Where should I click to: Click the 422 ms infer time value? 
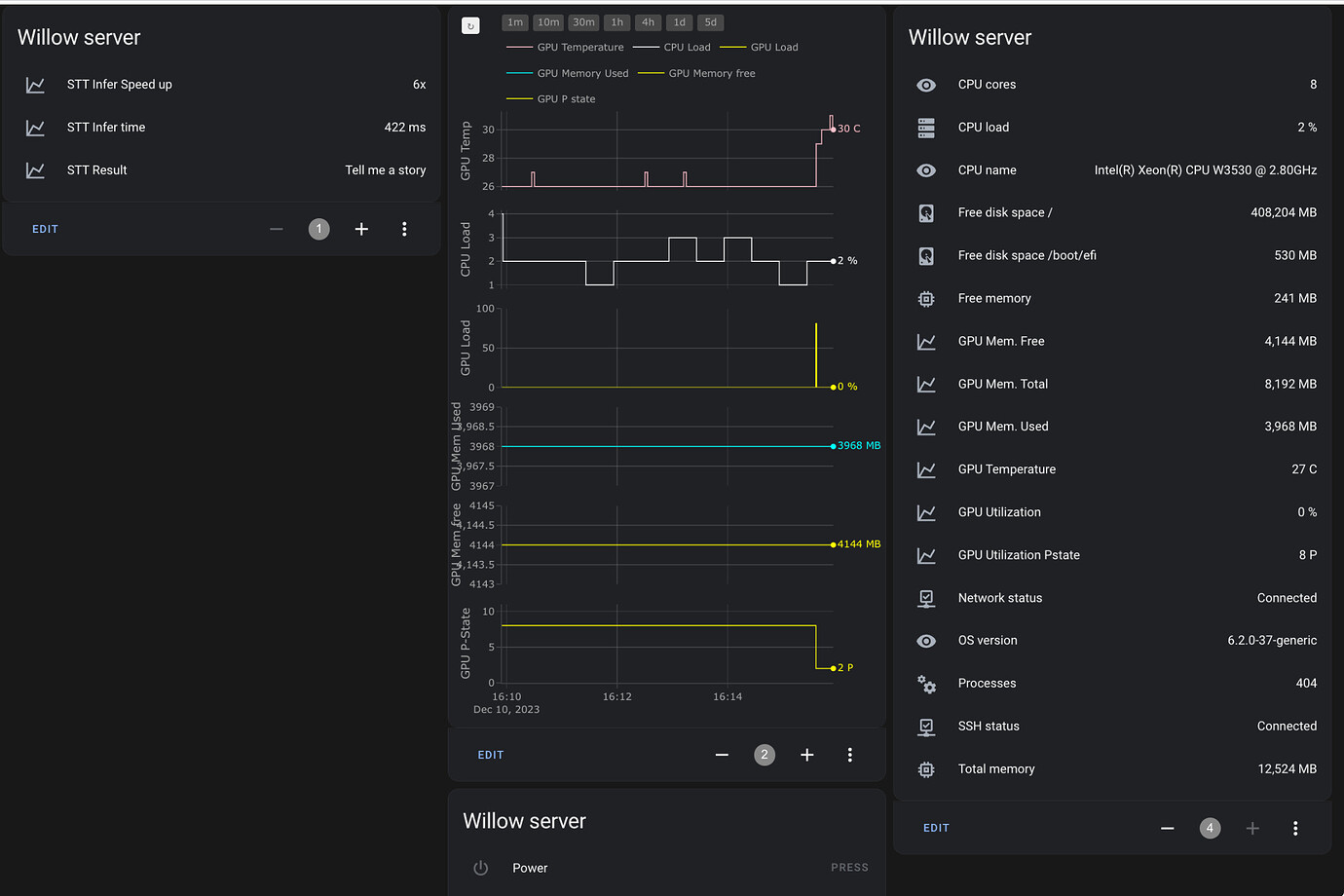[x=405, y=128]
